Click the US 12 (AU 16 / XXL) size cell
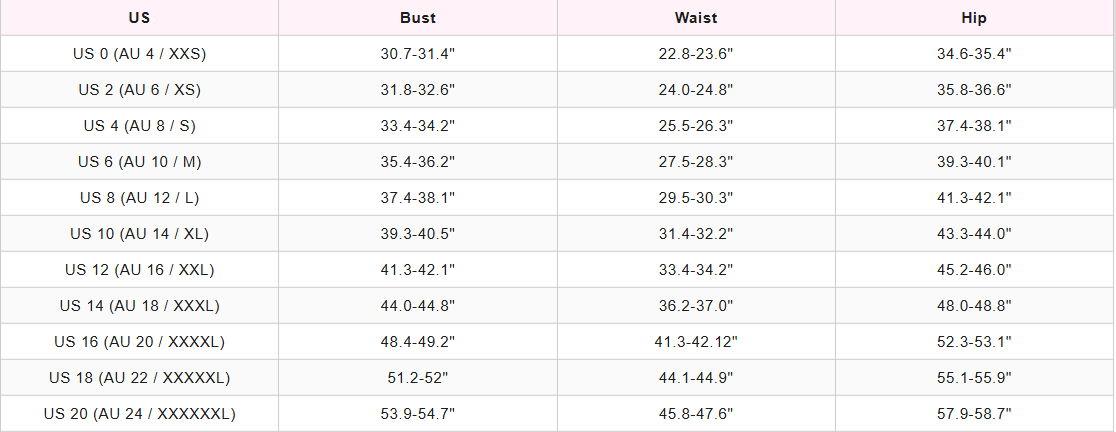This screenshot has width=1116, height=432. pos(139,270)
